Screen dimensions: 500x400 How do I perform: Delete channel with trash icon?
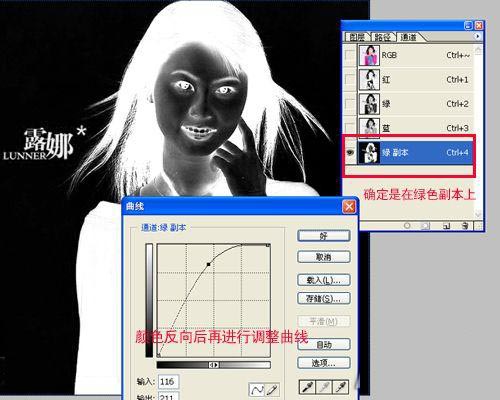click(465, 226)
